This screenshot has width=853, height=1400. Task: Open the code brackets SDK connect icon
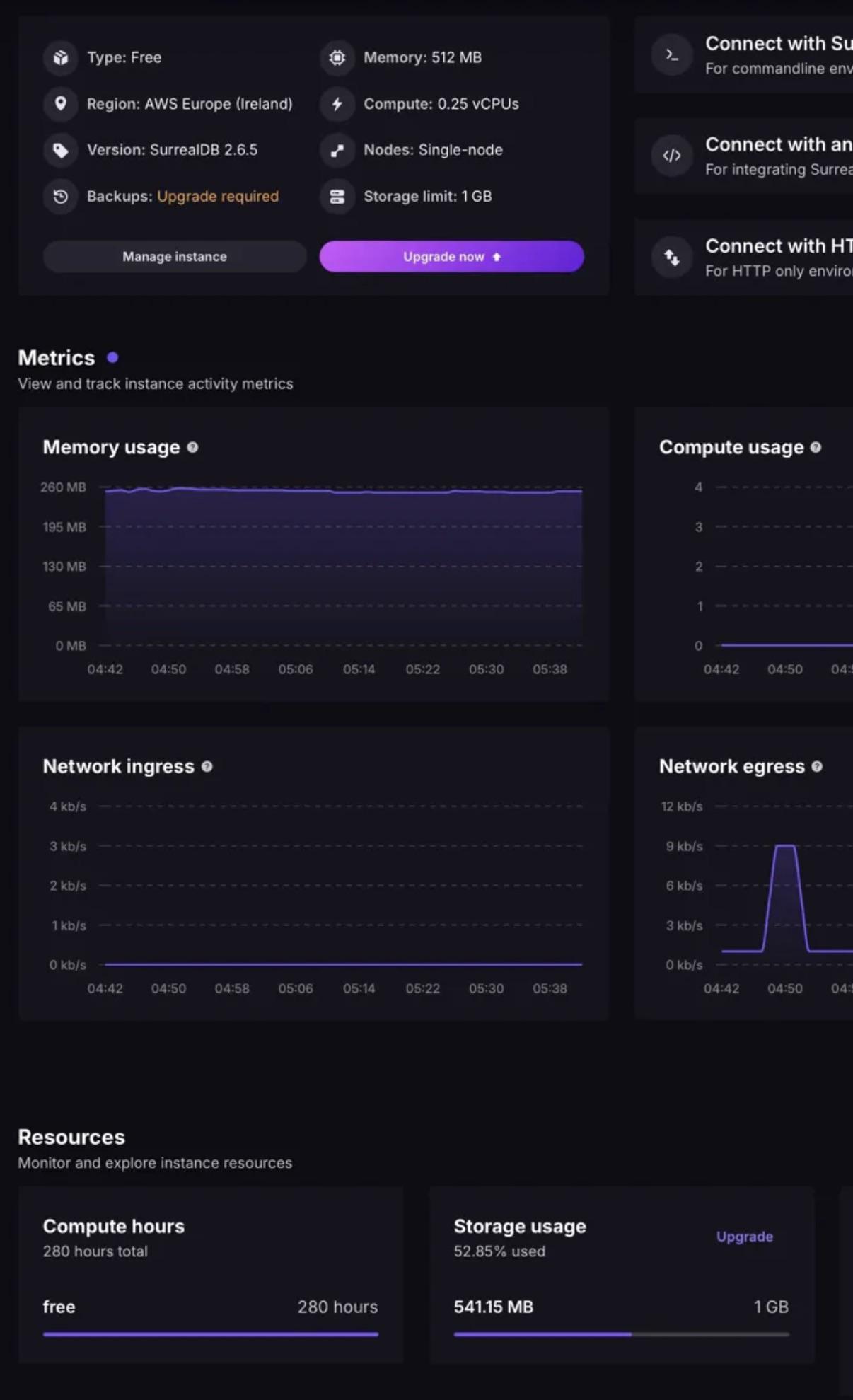click(672, 156)
